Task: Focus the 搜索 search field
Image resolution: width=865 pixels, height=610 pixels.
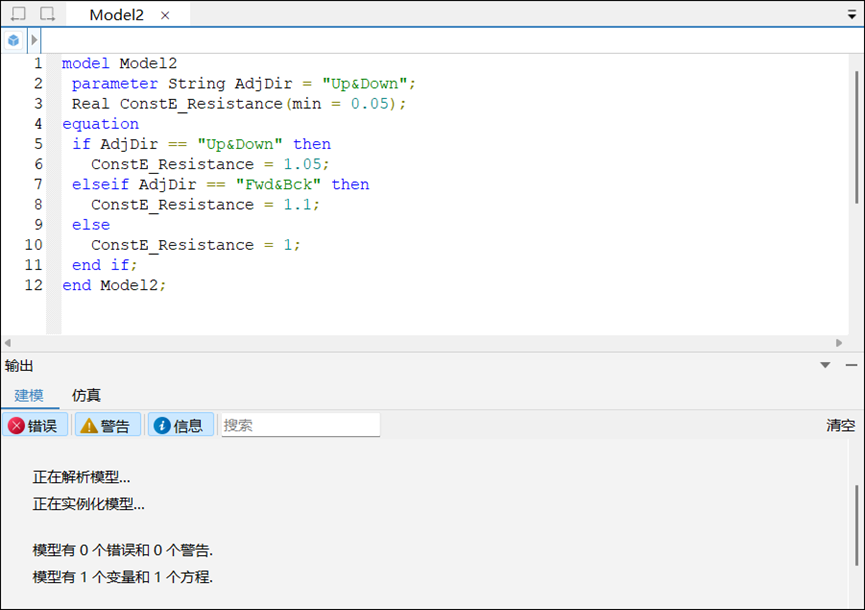Action: [x=300, y=425]
